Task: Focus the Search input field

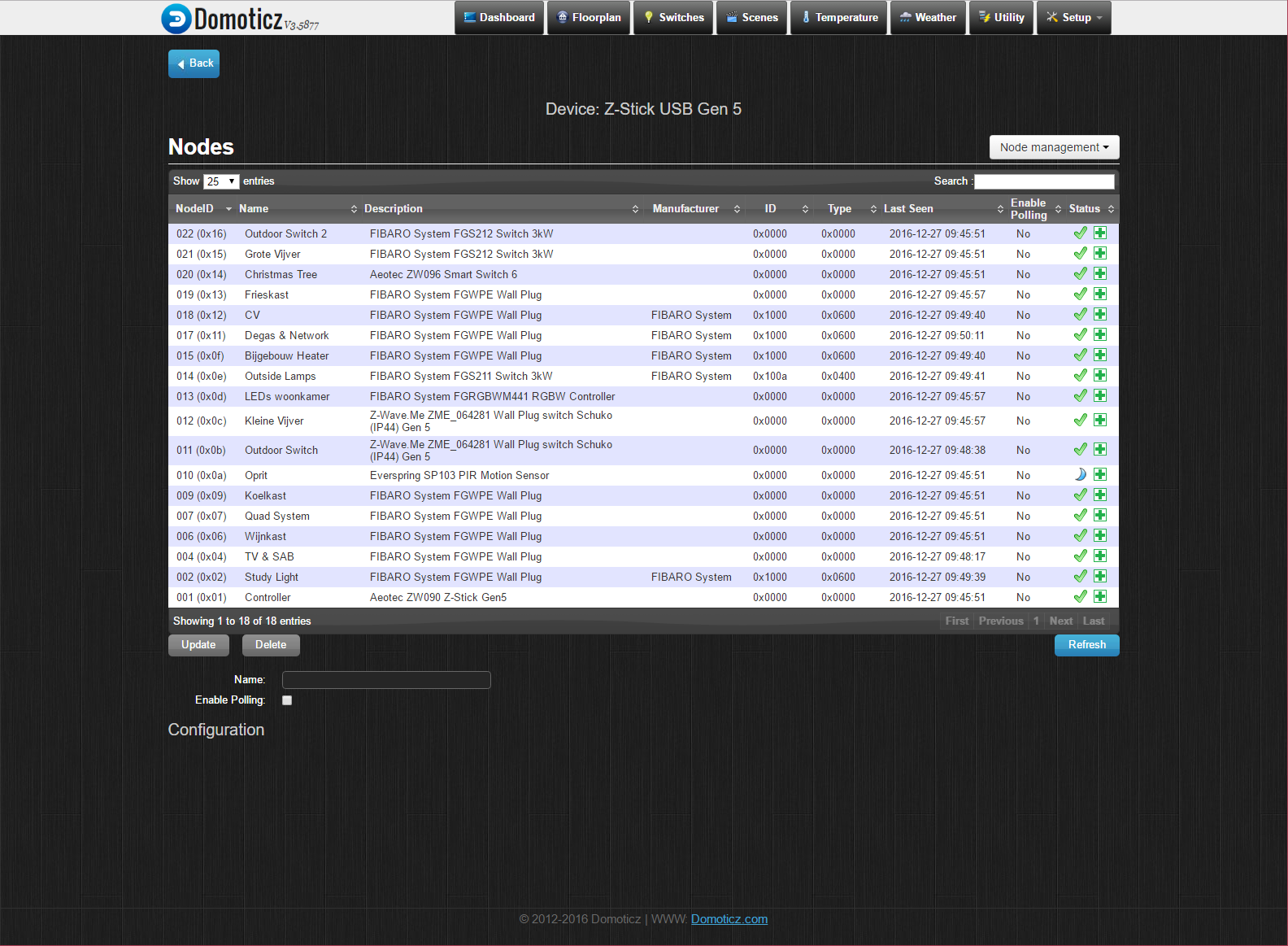Action: (x=1044, y=181)
